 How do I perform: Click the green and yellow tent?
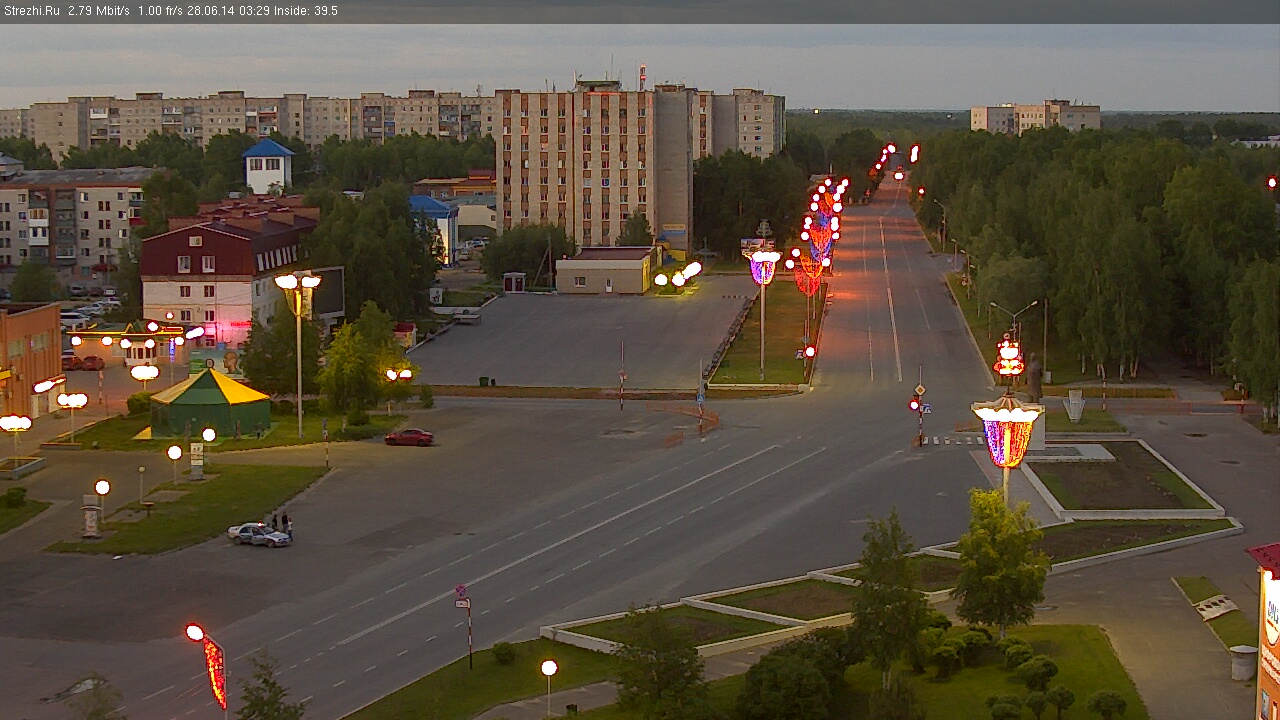(210, 402)
